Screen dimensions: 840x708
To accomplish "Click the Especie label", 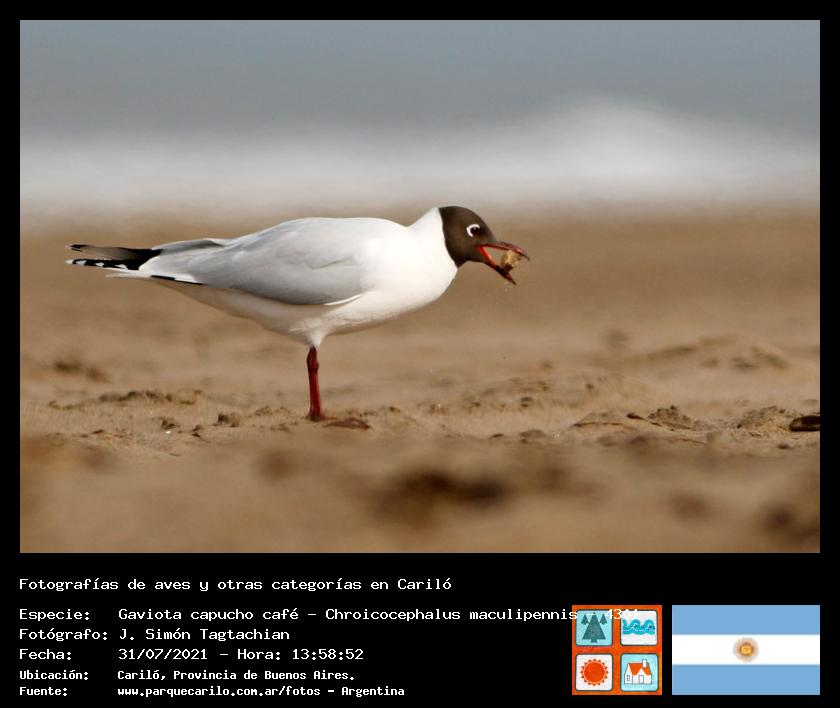I will point(54,614).
